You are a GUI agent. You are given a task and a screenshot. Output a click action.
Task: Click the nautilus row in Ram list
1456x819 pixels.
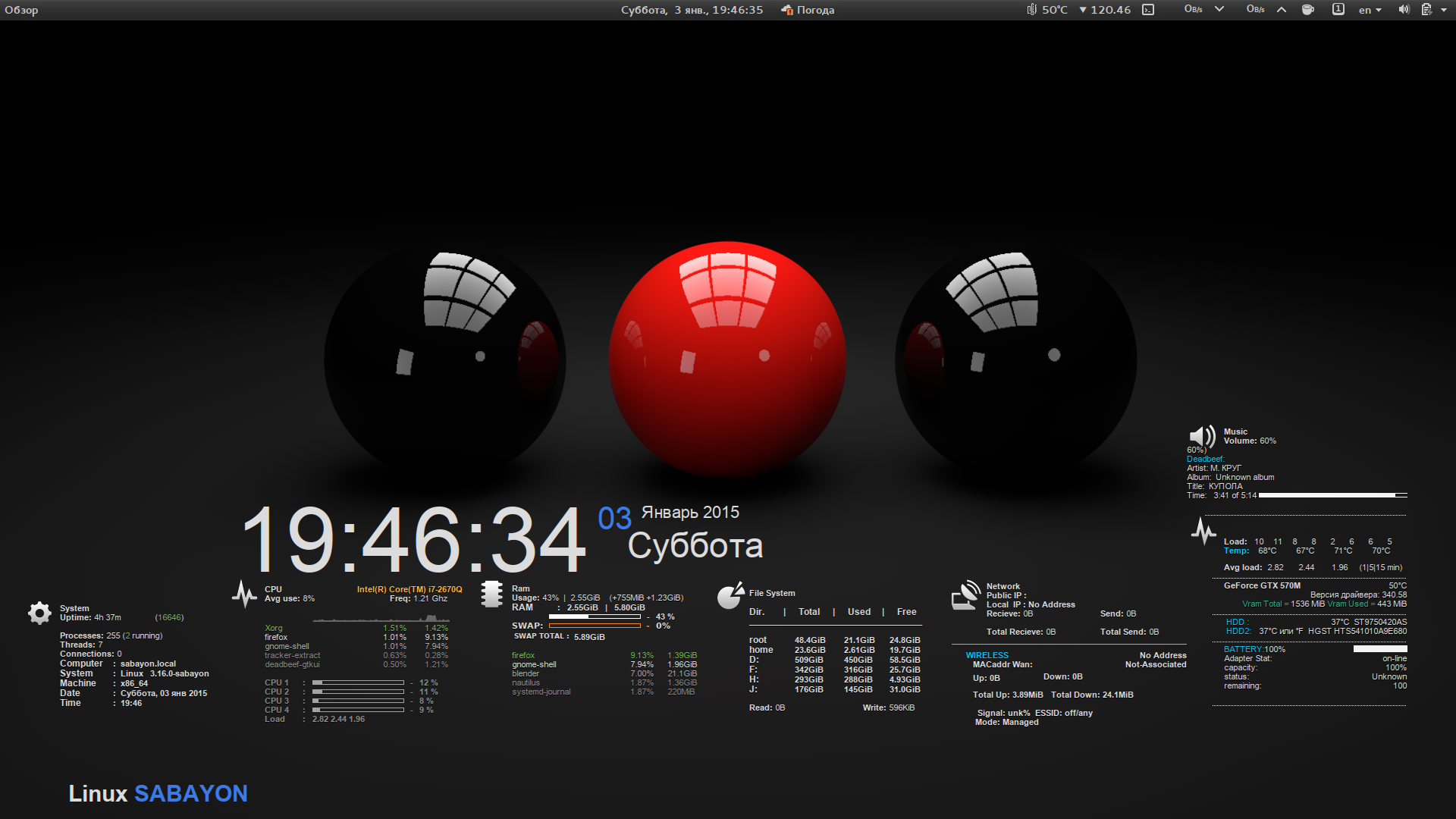tap(604, 682)
